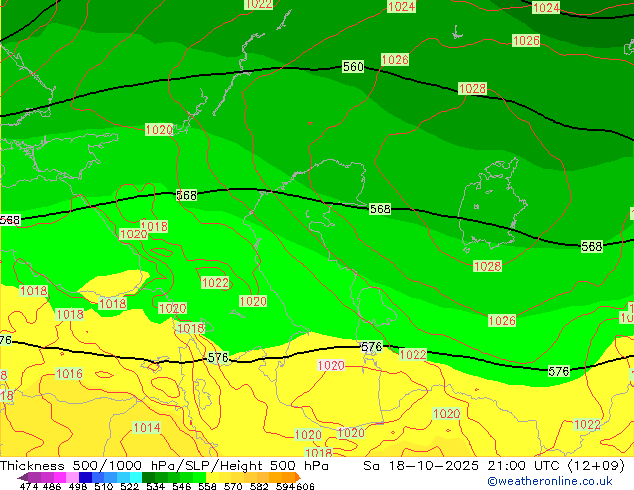
Task: Click the 1018 label at the bottom edge of the map
Action: (319, 452)
